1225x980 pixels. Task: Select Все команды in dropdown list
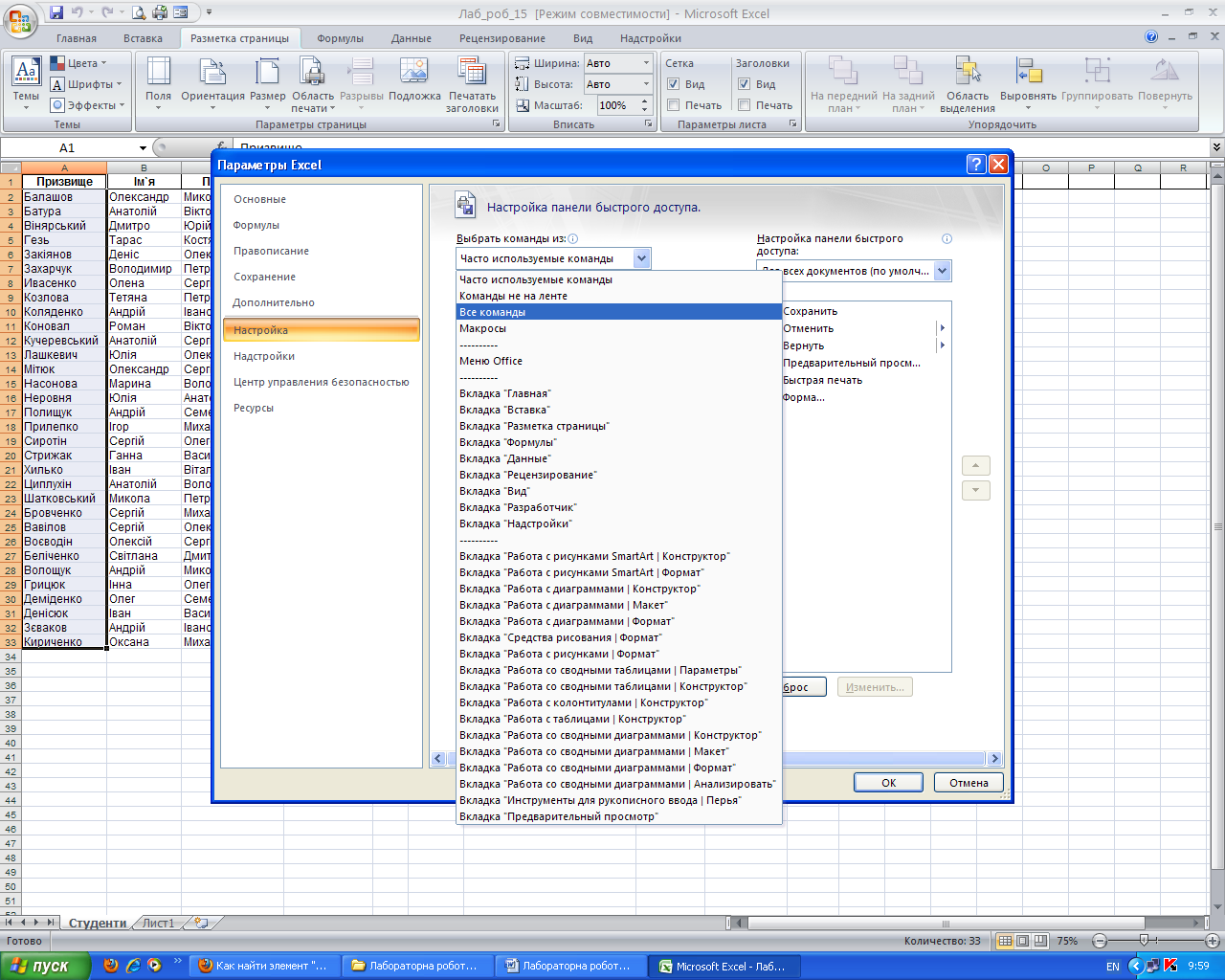(619, 312)
